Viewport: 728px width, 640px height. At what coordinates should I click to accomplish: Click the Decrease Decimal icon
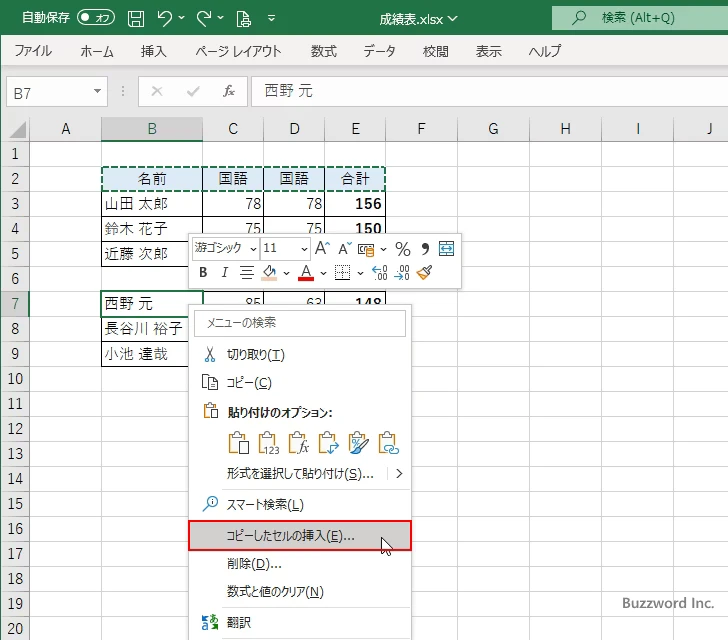402,273
